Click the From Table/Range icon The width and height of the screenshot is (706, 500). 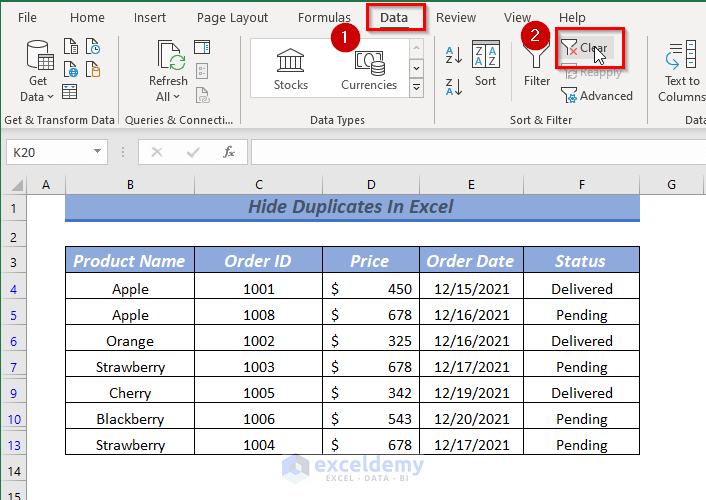(x=69, y=92)
